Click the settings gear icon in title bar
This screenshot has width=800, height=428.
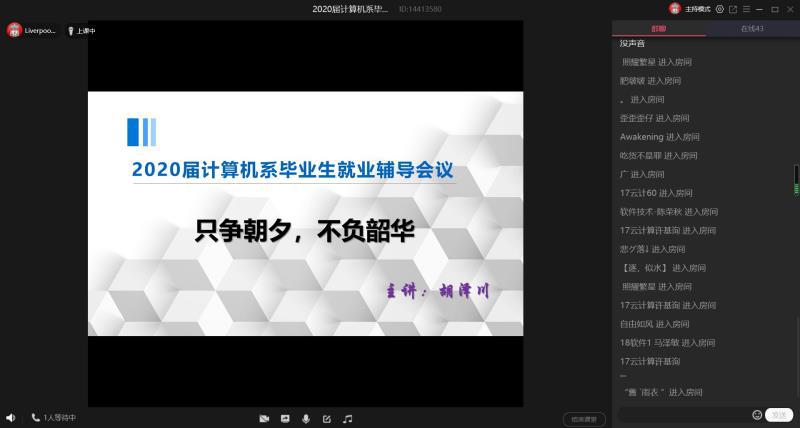(720, 9)
